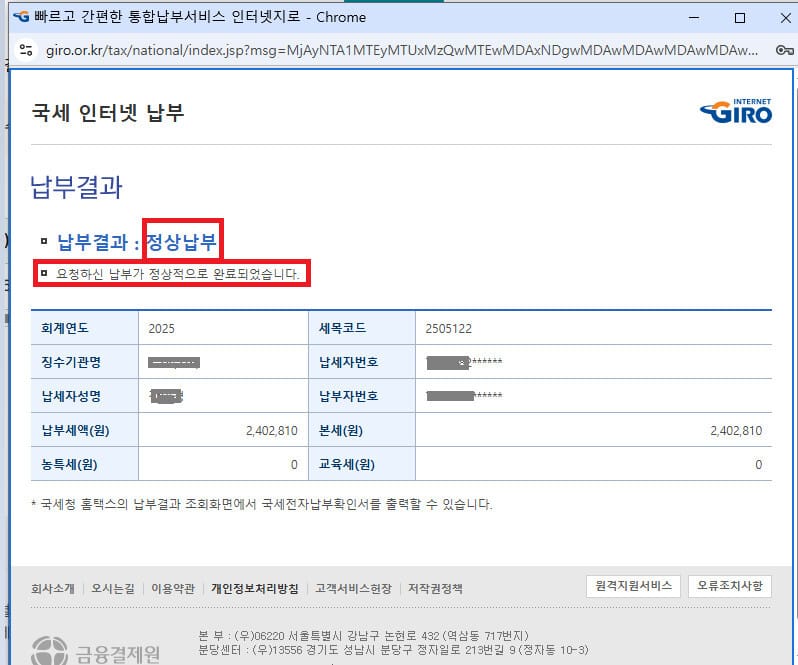The image size is (798, 665).
Task: Click the 징수기관명 label cell
Action: pyautogui.click(x=84, y=362)
